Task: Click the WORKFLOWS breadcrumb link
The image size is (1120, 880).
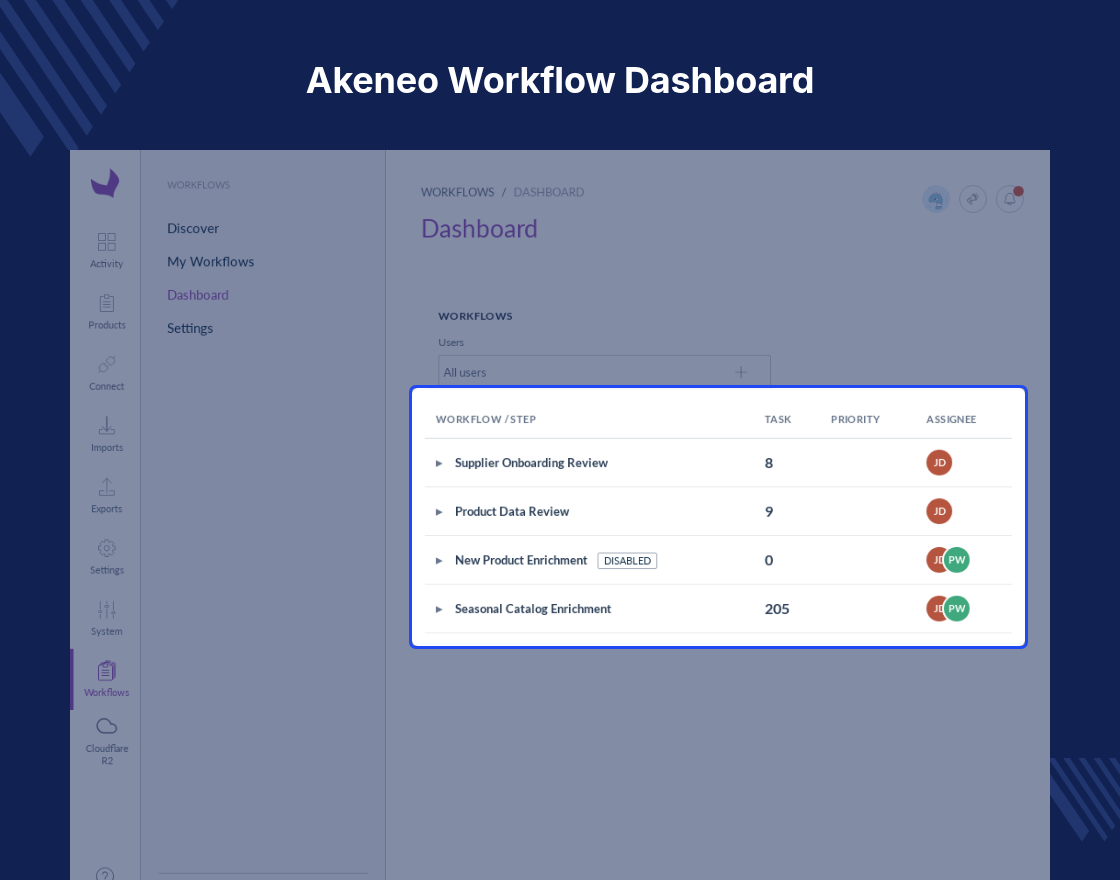Action: pos(457,192)
